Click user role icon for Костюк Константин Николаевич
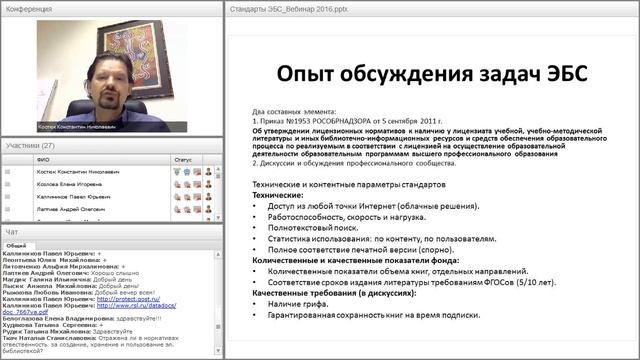 209,172
